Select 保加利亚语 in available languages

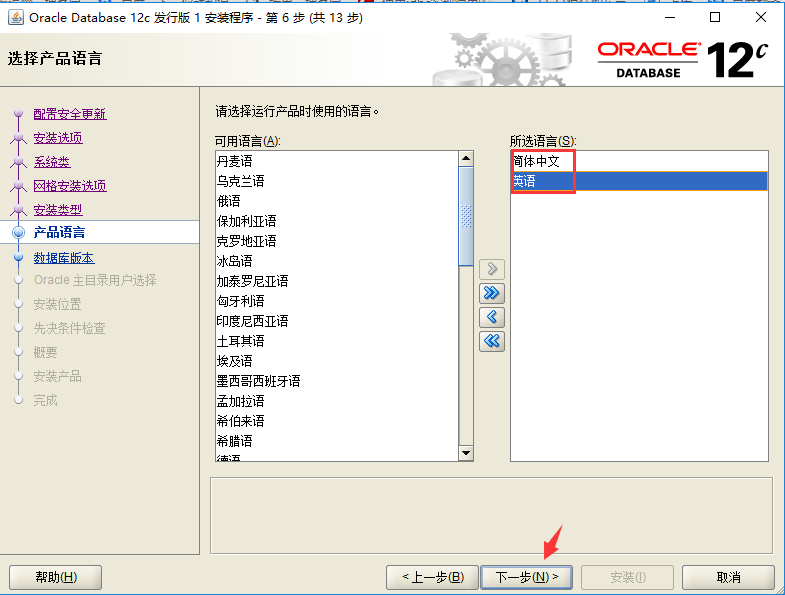click(x=337, y=221)
